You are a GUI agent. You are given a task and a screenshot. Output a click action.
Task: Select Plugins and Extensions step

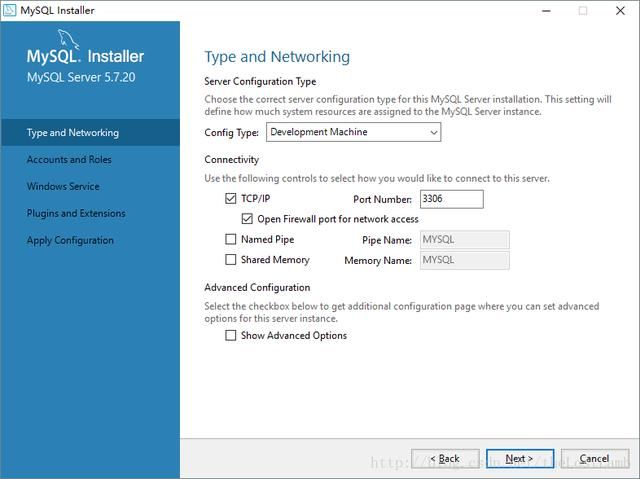76,213
